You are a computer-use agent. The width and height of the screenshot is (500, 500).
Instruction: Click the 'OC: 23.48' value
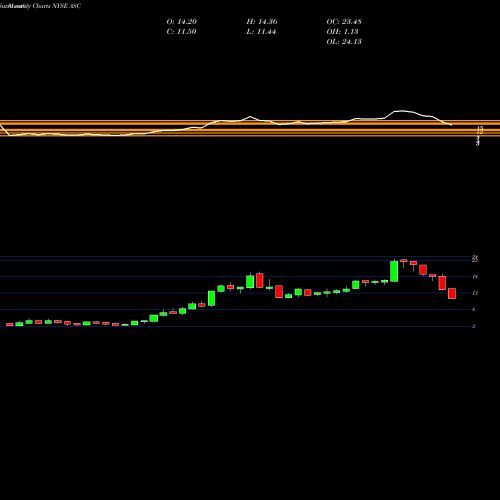(x=344, y=22)
